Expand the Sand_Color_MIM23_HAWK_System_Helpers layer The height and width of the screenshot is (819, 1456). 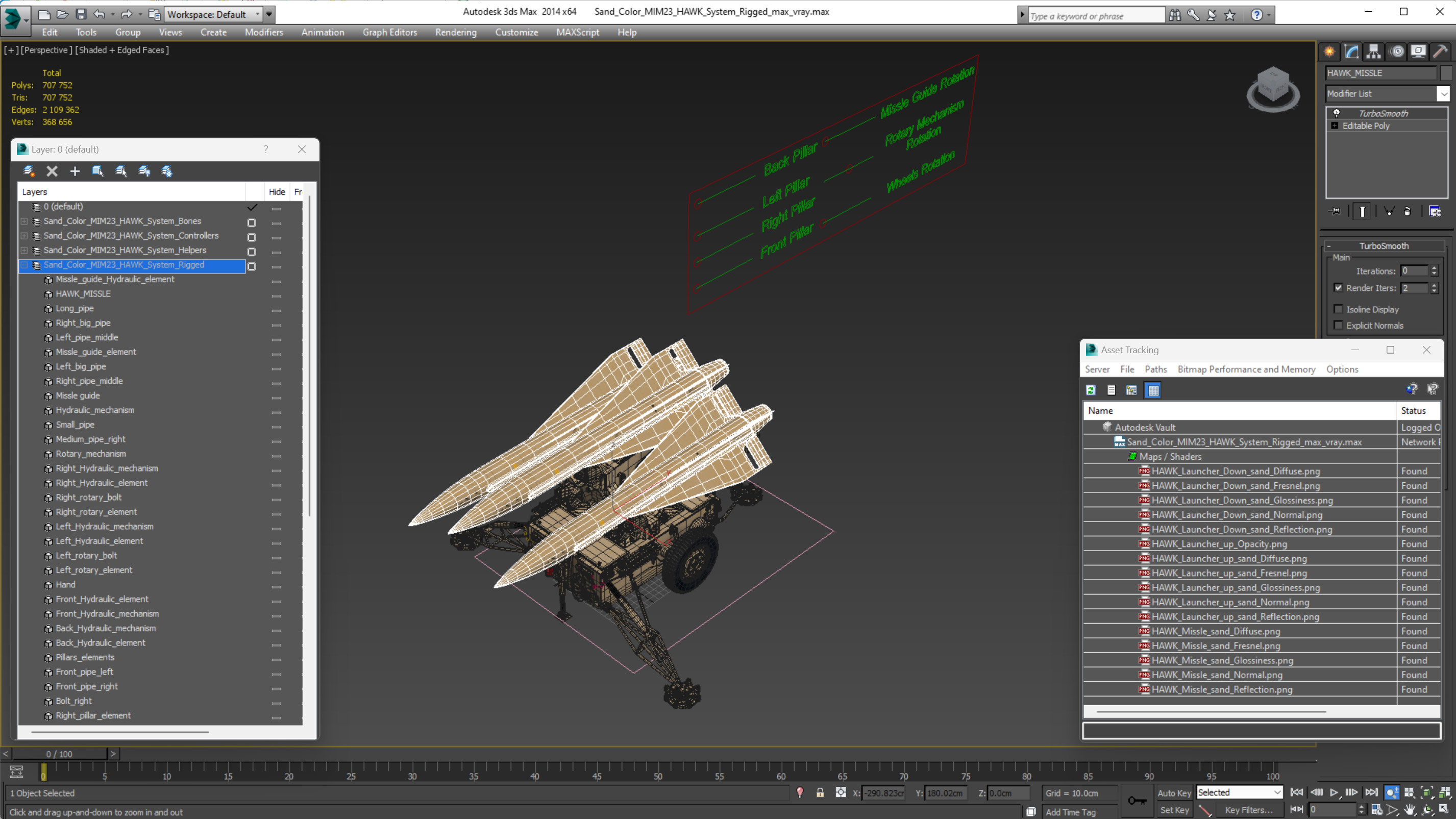24,251
